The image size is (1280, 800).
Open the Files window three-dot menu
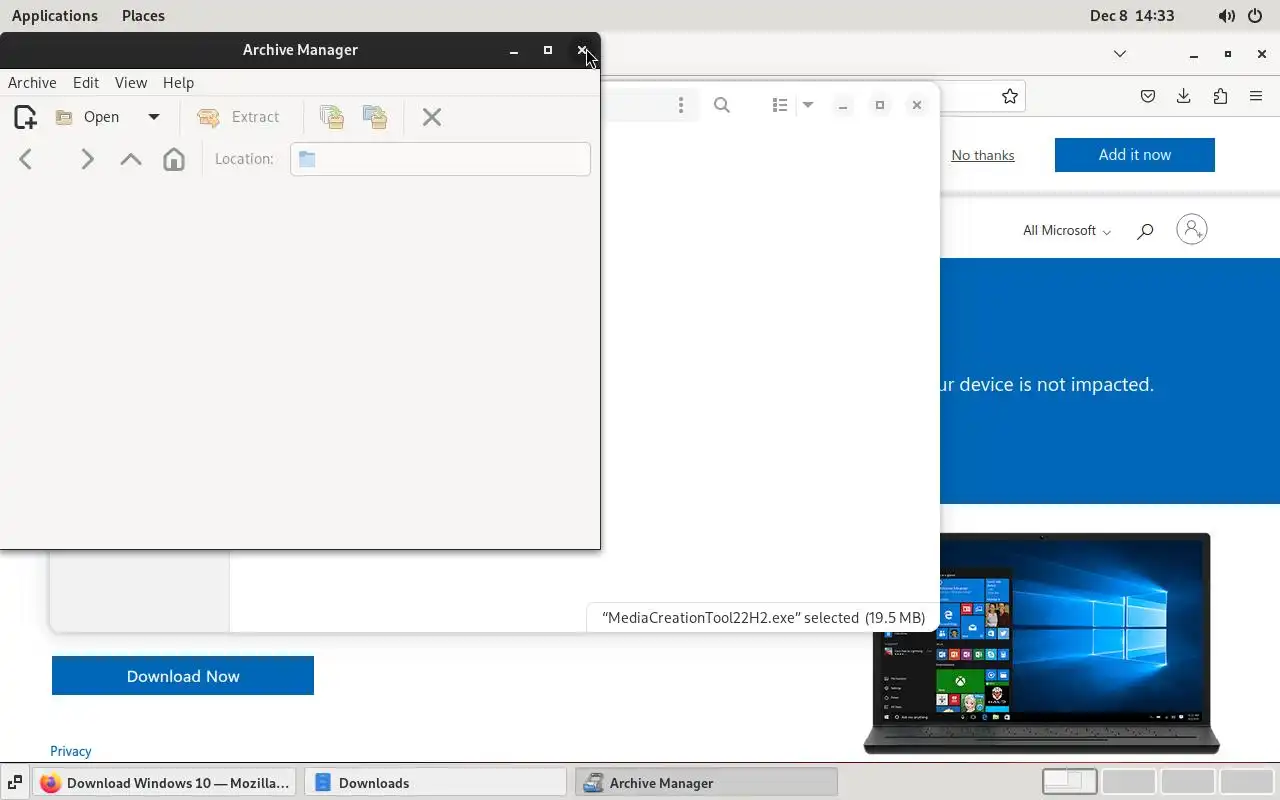[x=681, y=105]
